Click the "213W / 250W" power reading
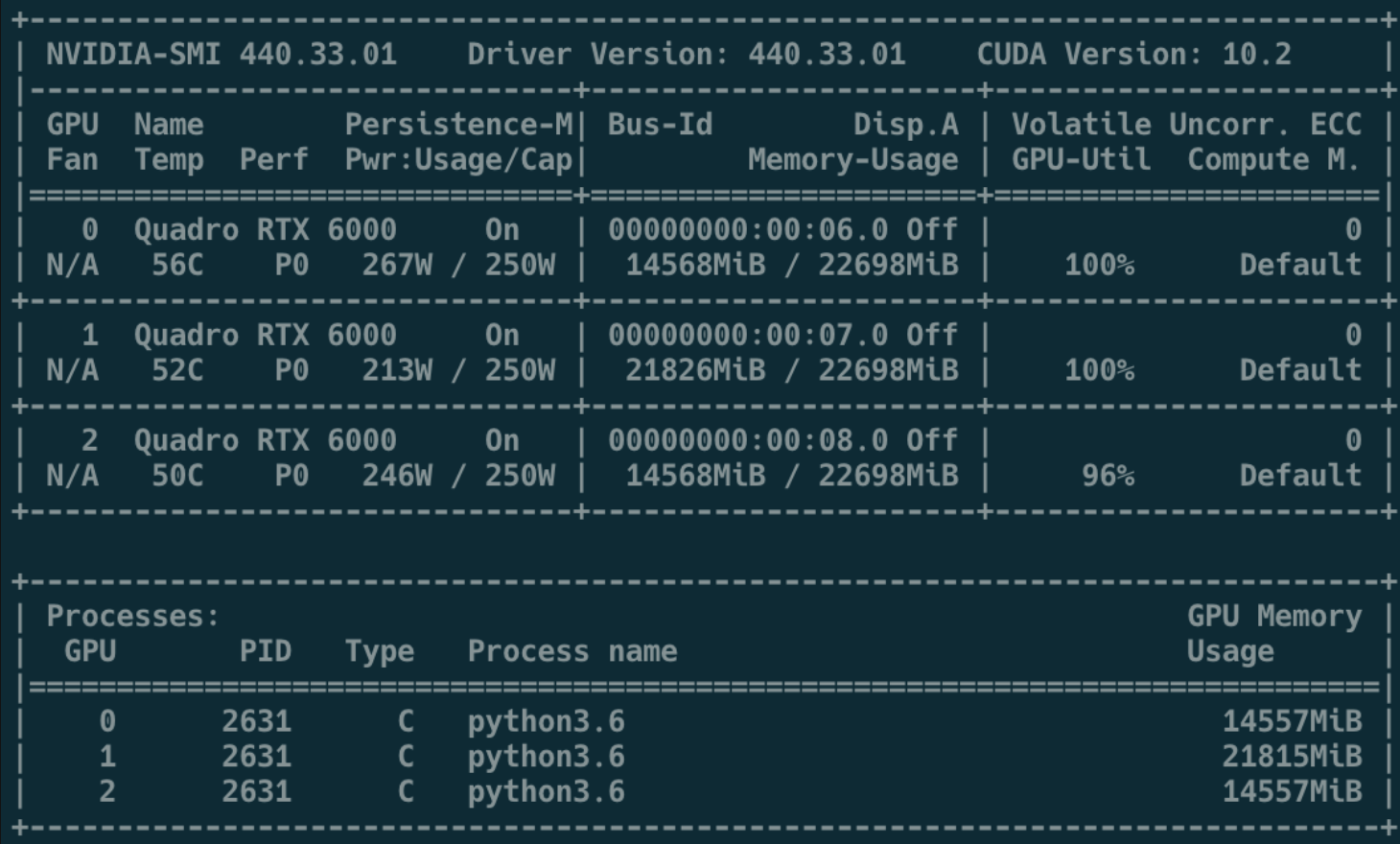Viewport: 1400px width, 844px height. click(x=458, y=370)
